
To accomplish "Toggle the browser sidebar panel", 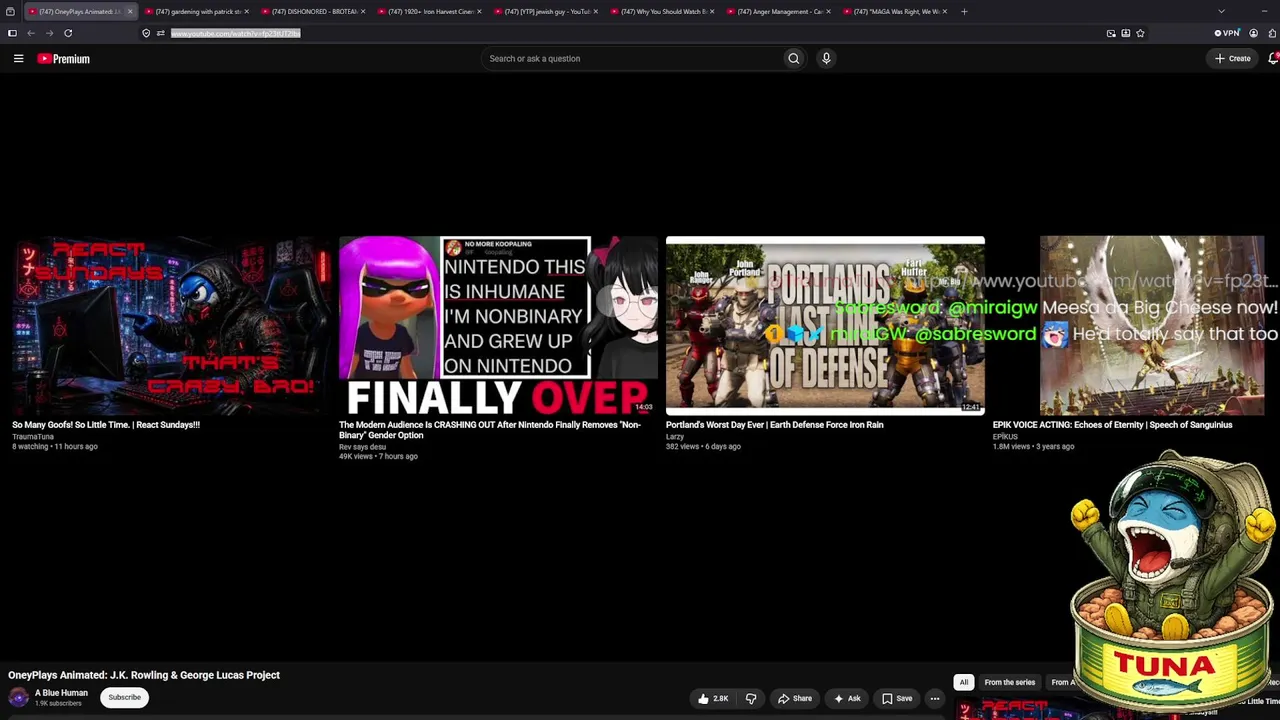I will coord(12,33).
